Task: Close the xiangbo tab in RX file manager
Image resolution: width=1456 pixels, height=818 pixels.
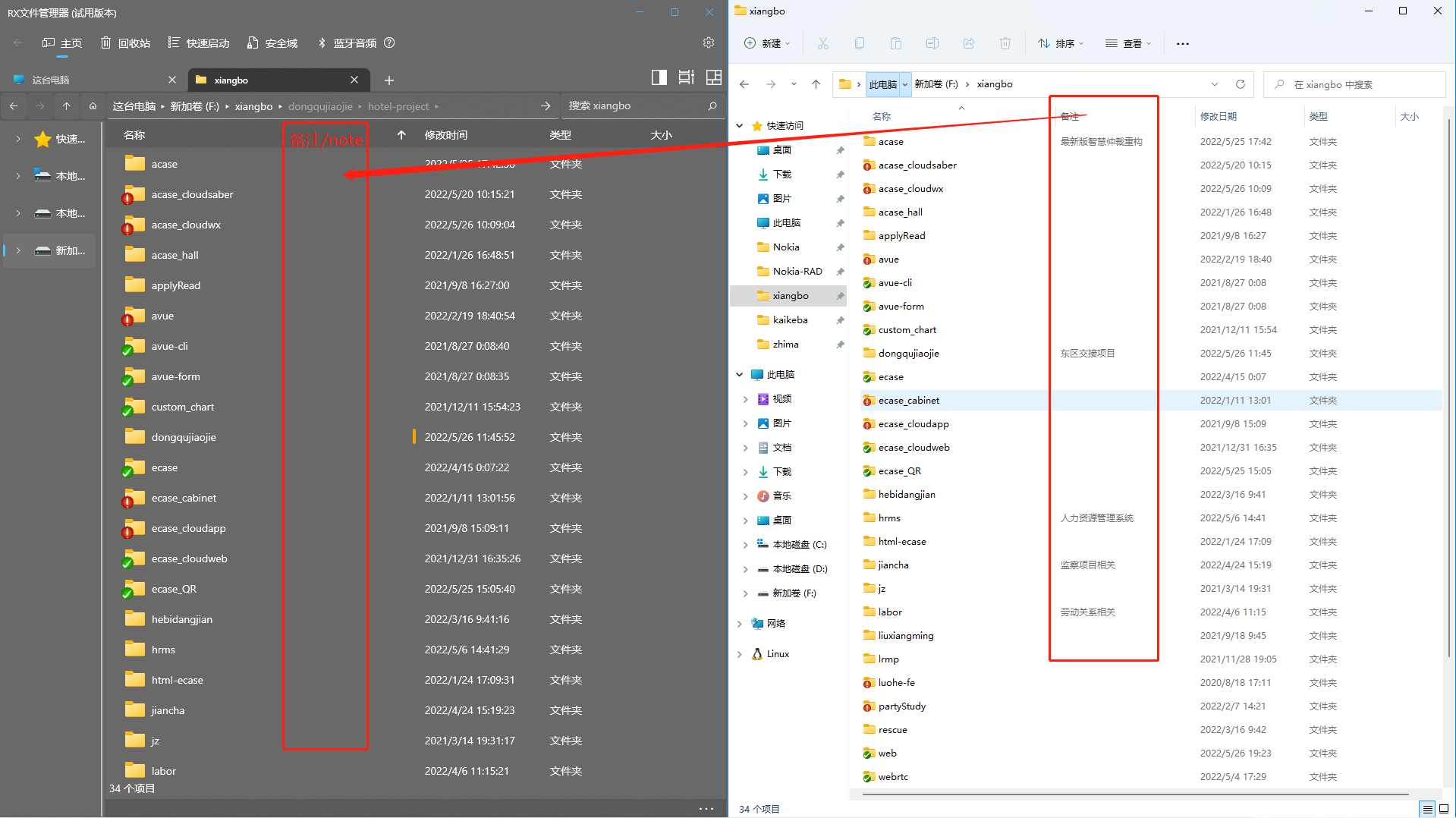Action: (x=354, y=80)
